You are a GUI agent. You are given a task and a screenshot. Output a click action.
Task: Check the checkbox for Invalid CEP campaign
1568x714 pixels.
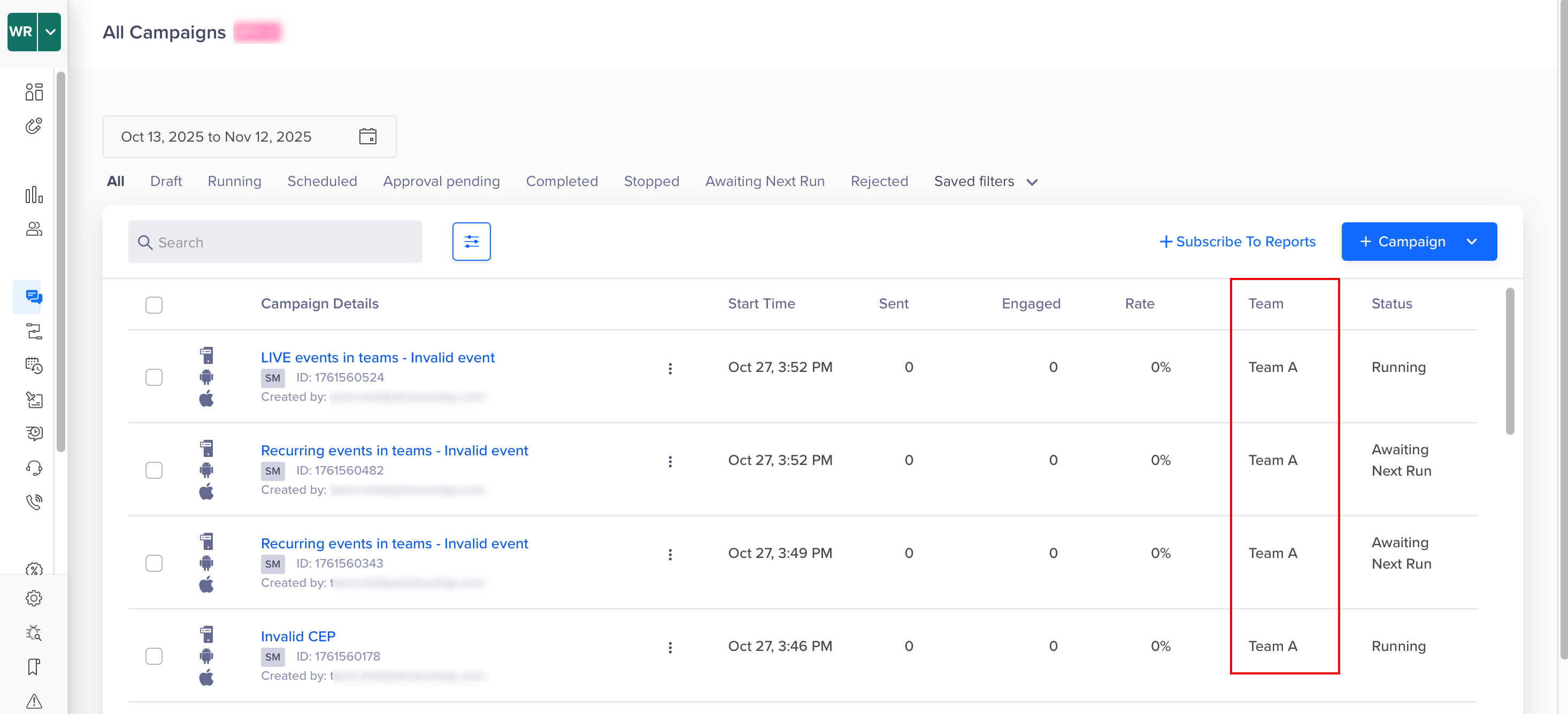(x=154, y=656)
